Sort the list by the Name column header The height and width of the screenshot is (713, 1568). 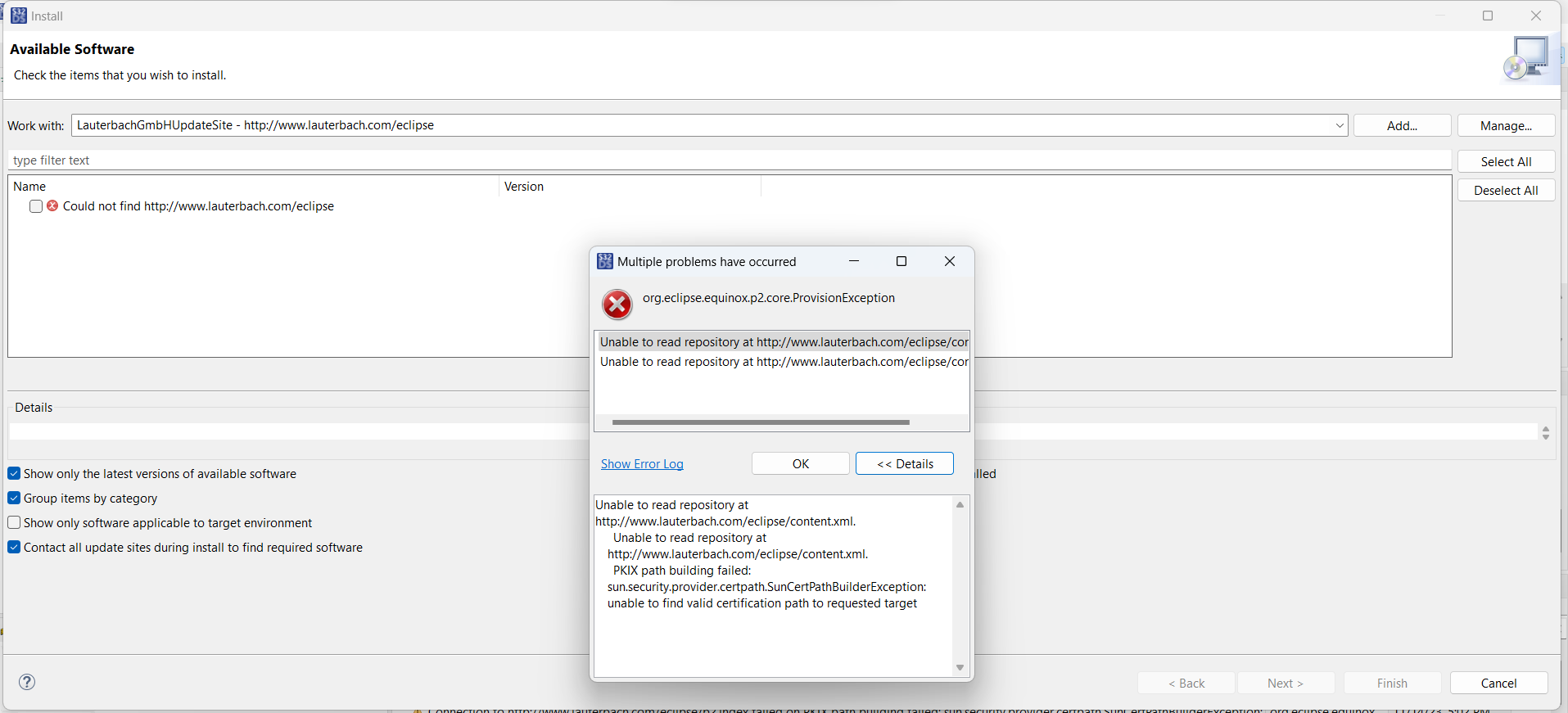click(x=253, y=187)
